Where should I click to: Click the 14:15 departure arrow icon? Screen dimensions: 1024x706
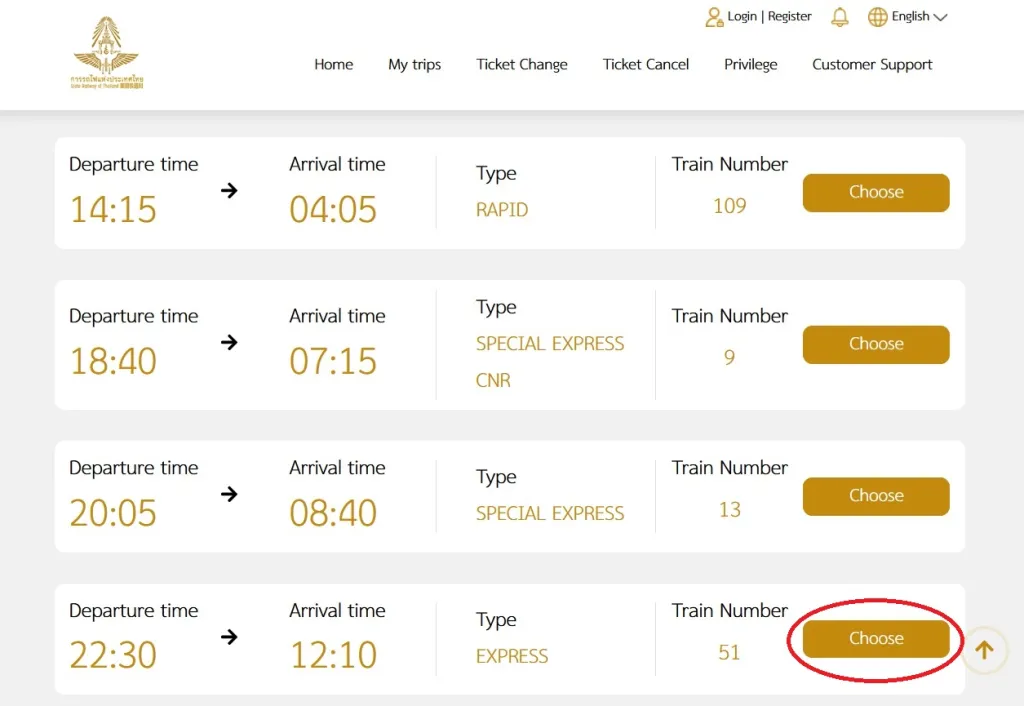point(229,191)
